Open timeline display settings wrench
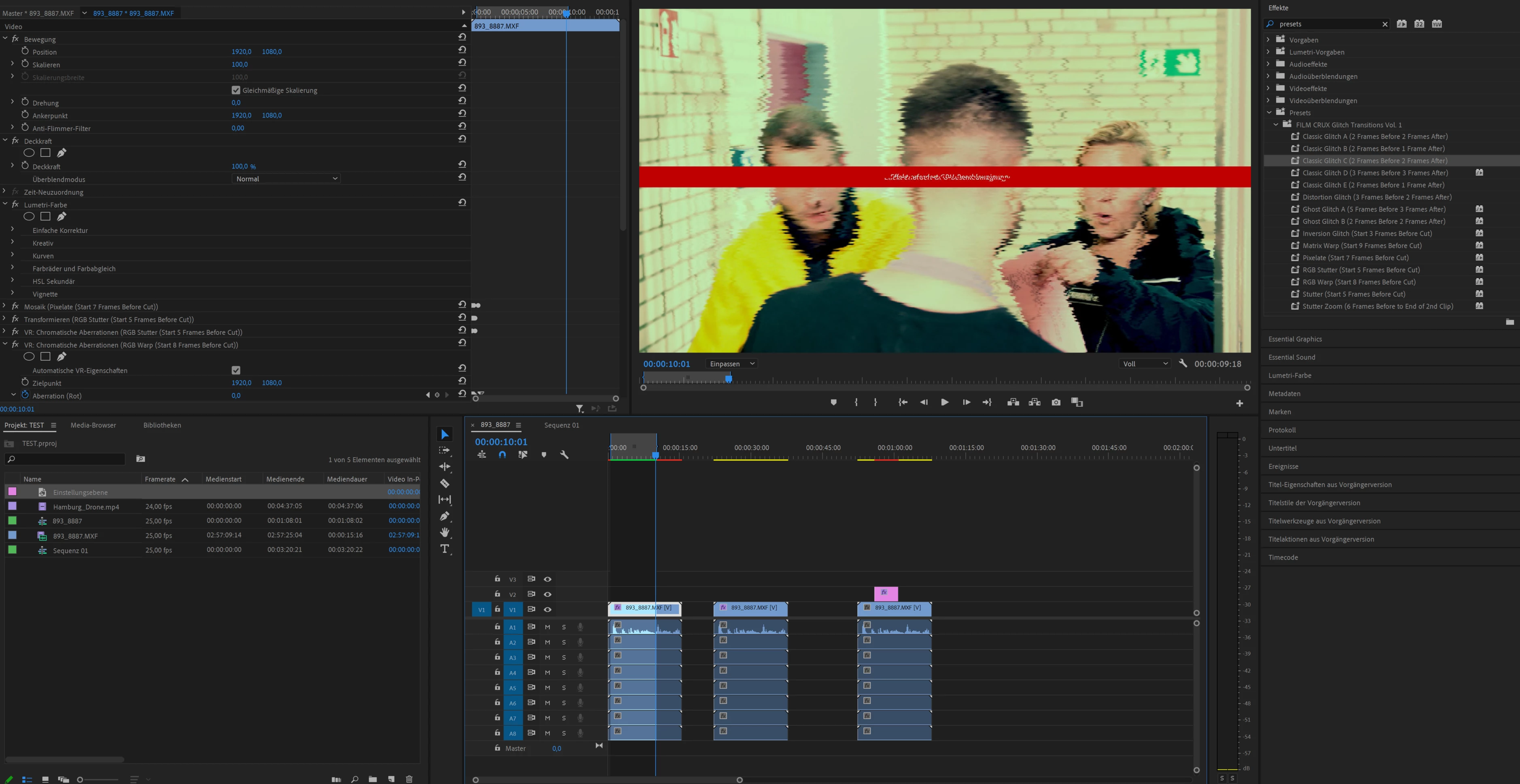 (564, 455)
